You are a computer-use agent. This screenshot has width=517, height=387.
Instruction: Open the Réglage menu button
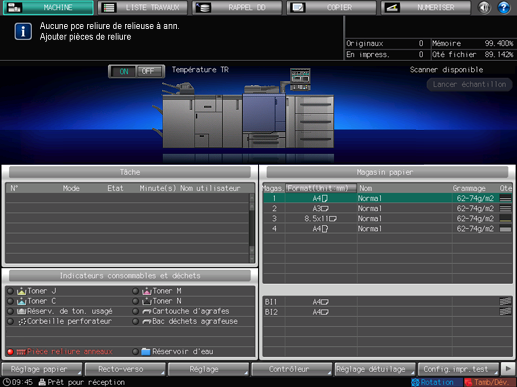(x=208, y=369)
